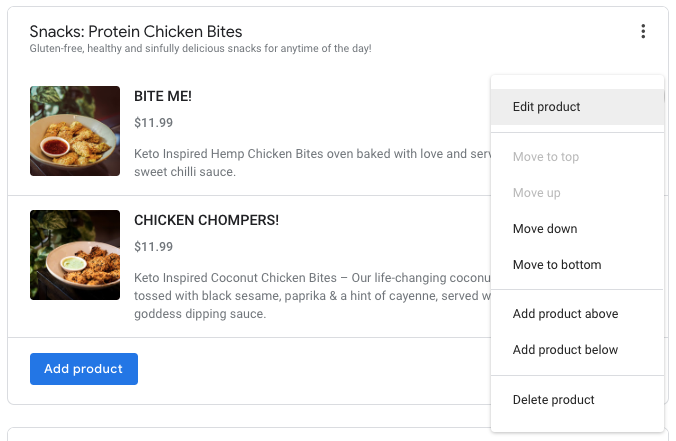This screenshot has width=676, height=441.
Task: Click the greyed-out Move to top option
Action: click(x=545, y=157)
